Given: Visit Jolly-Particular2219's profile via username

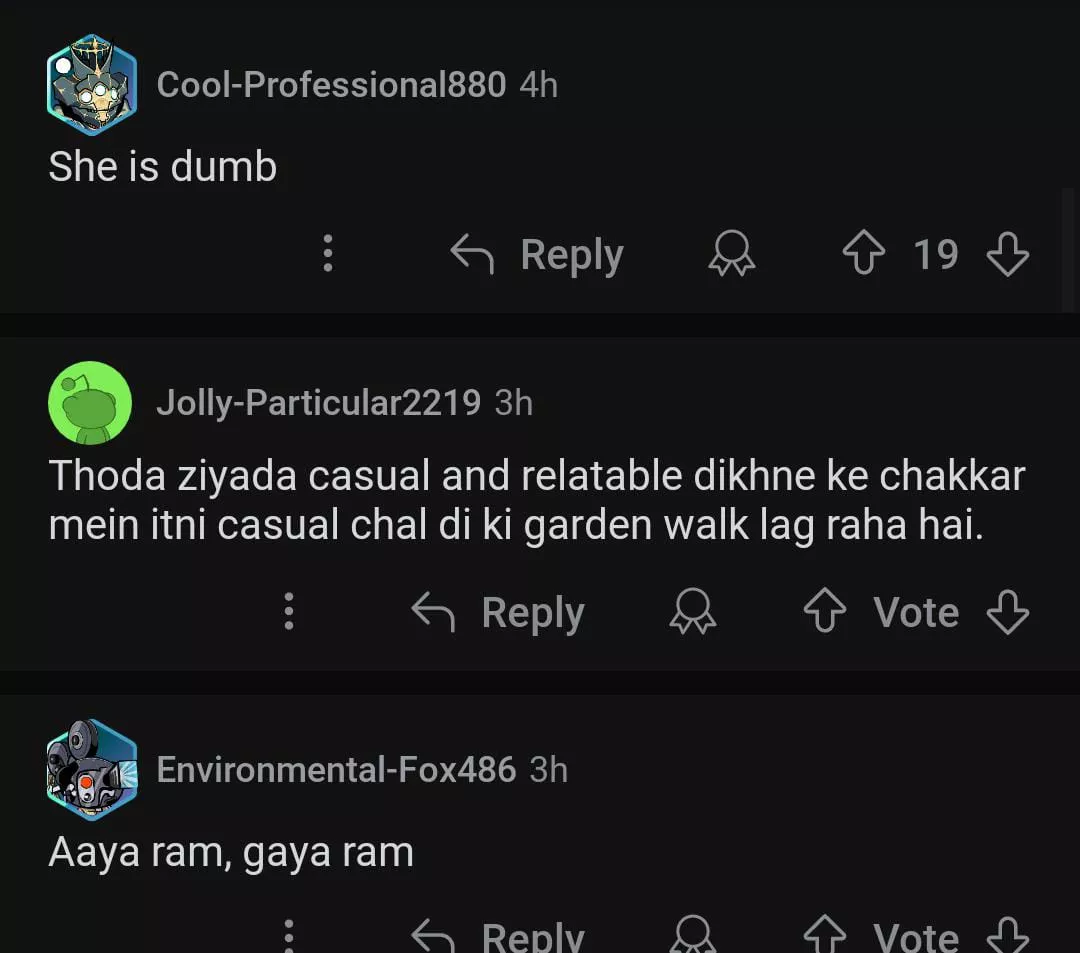Looking at the screenshot, I should tap(318, 403).
